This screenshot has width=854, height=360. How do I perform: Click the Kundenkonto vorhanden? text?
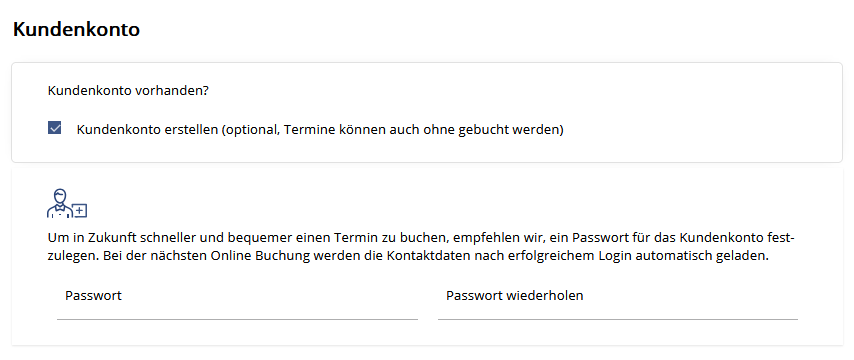128,90
